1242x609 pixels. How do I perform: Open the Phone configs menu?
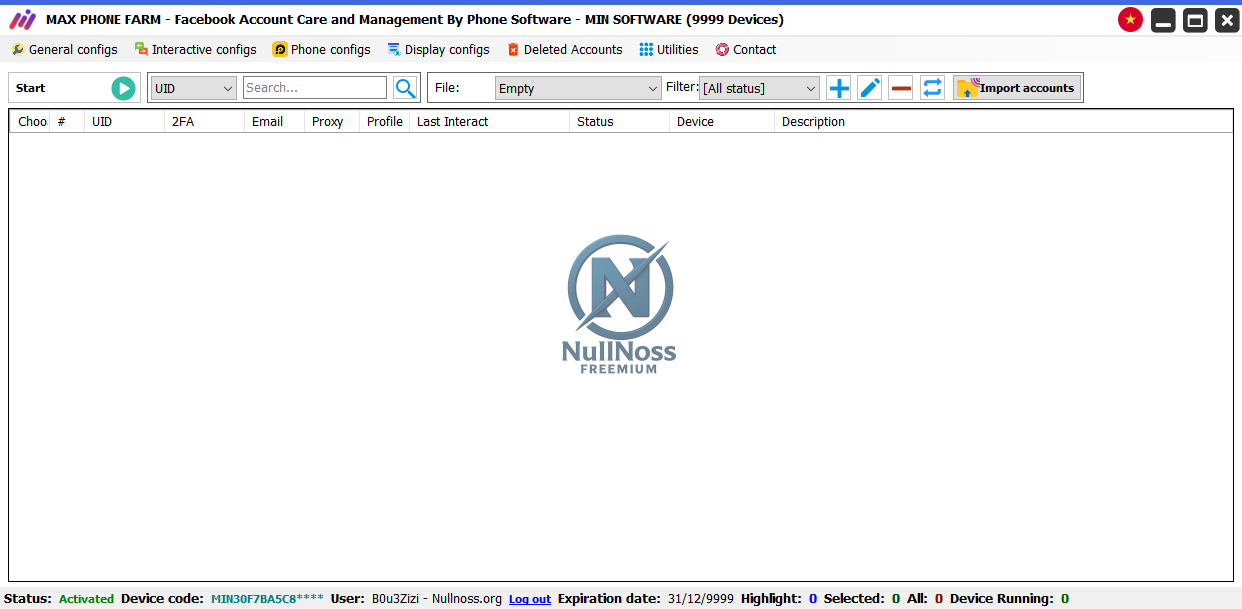(x=321, y=49)
